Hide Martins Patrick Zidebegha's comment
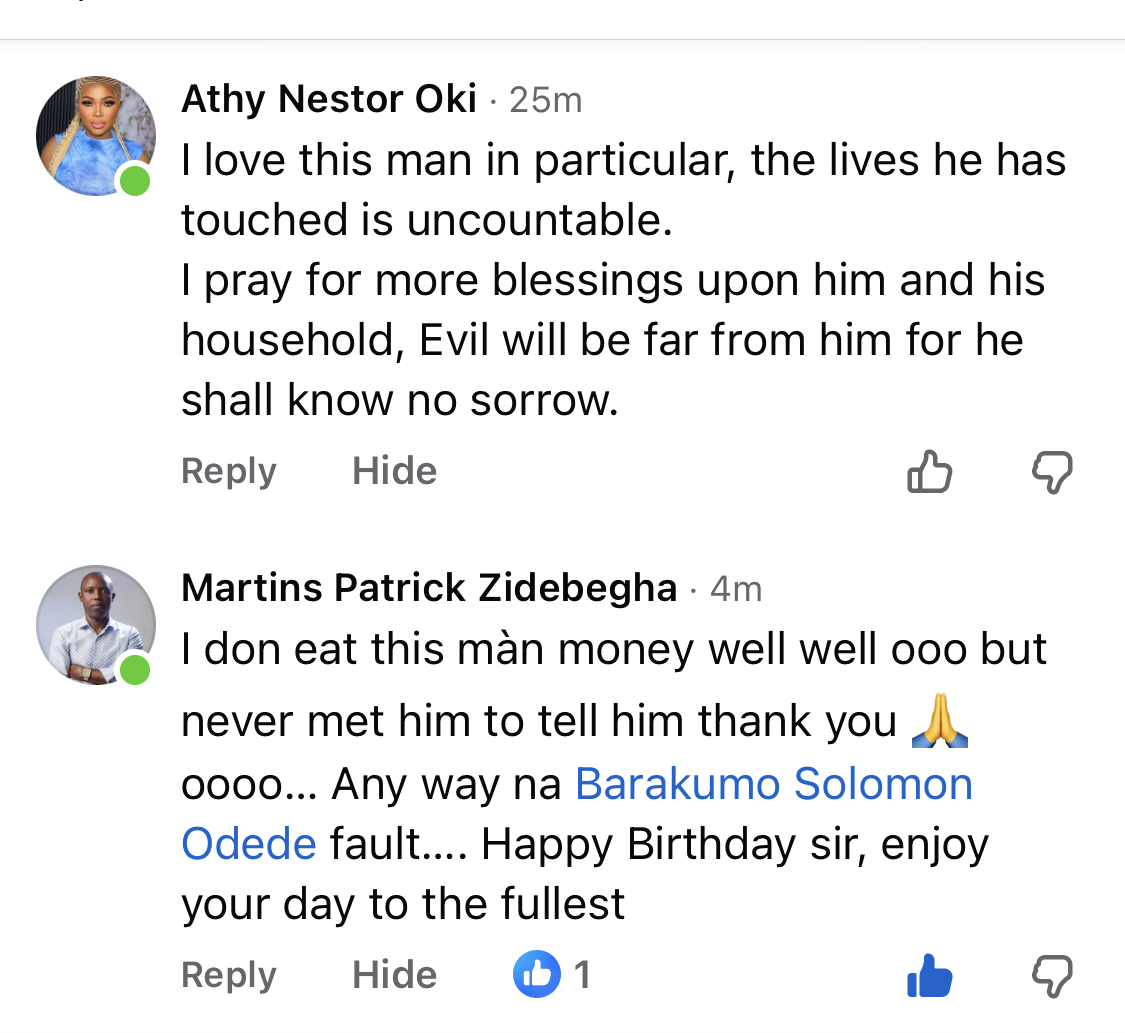 click(394, 975)
